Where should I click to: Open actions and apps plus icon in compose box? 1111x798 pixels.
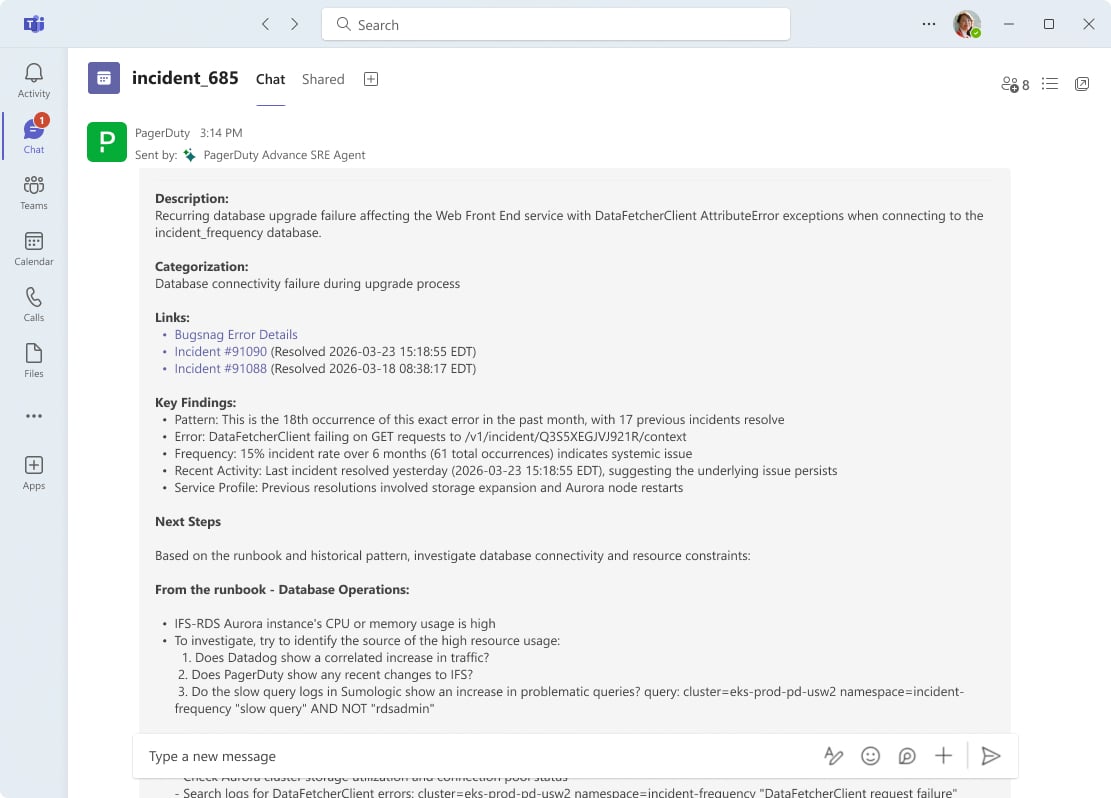coord(943,755)
